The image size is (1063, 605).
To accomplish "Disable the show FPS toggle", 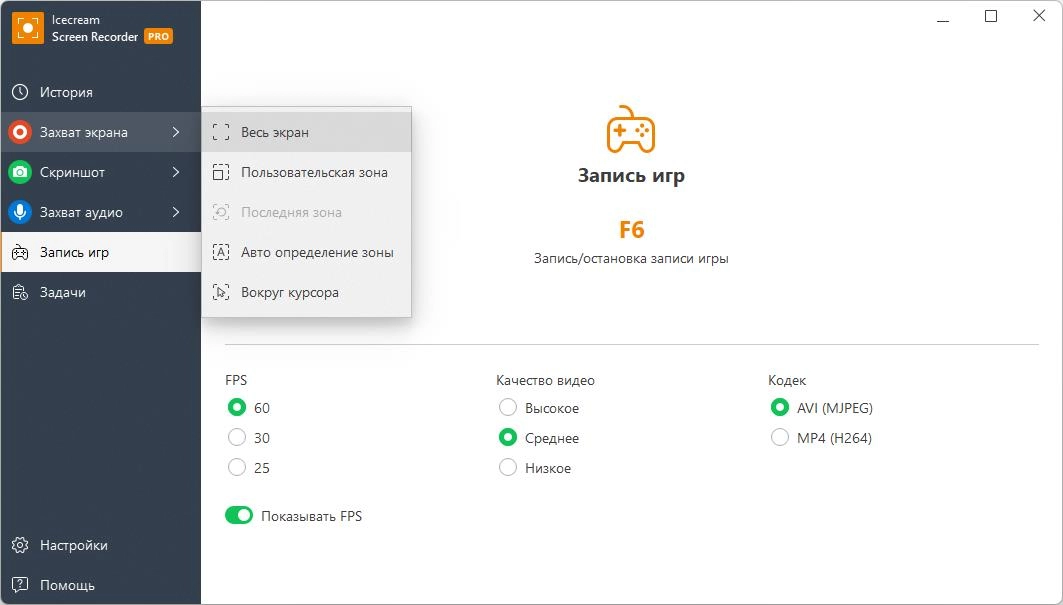I will [239, 516].
